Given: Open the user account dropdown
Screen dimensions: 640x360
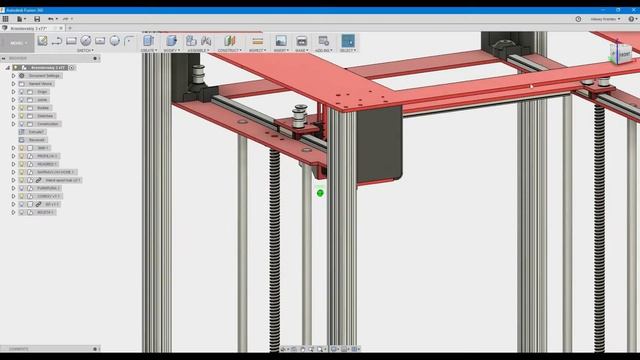Looking at the screenshot, I should point(605,19).
